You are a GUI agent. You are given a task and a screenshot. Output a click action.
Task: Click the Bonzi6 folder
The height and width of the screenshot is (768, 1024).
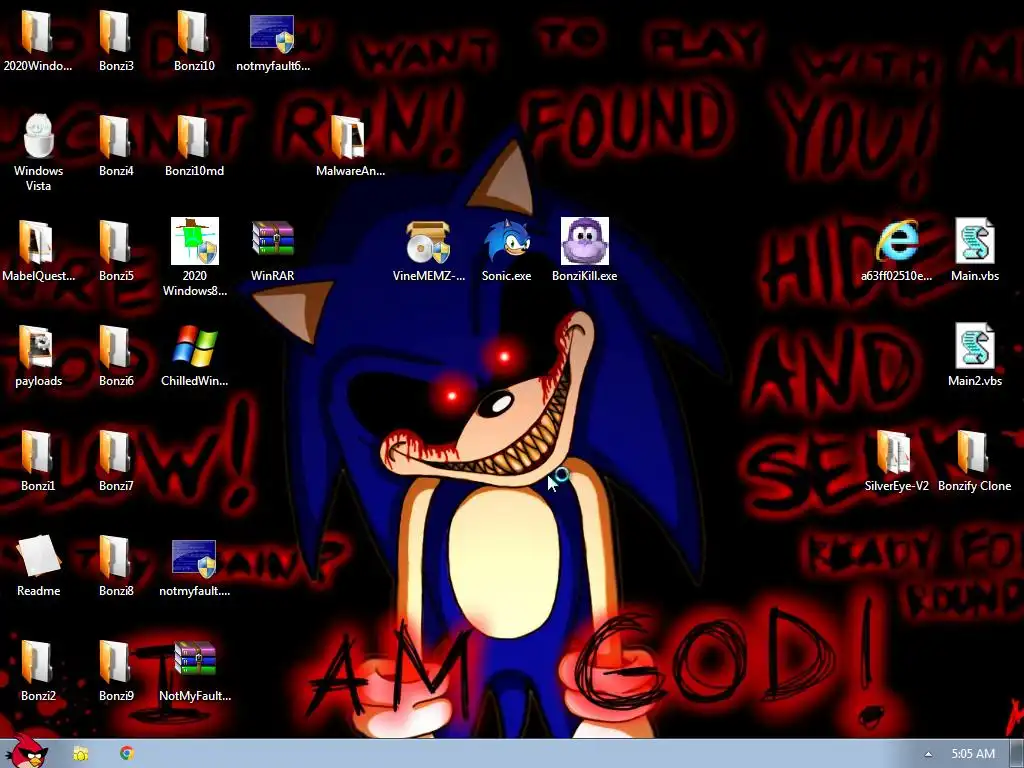[116, 347]
